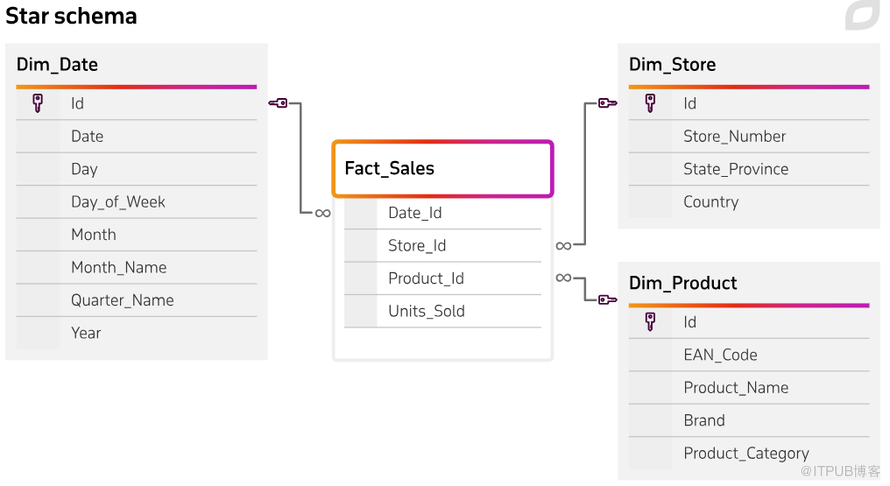The width and height of the screenshot is (890, 486).
Task: Click the primary key icon in Dim_Date
Action: tap(38, 103)
